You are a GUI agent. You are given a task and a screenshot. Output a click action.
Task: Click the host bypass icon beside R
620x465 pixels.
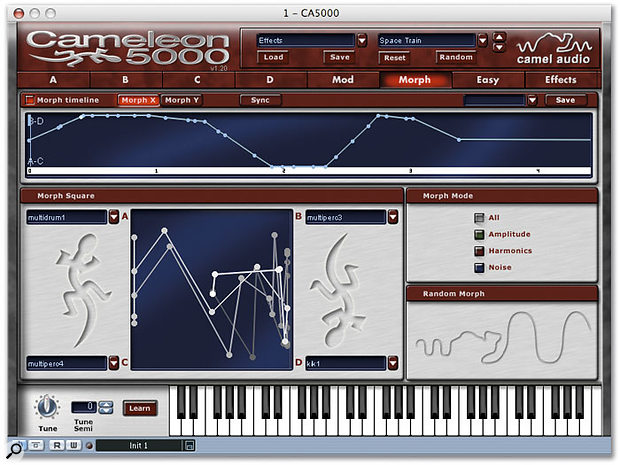[x=36, y=445]
